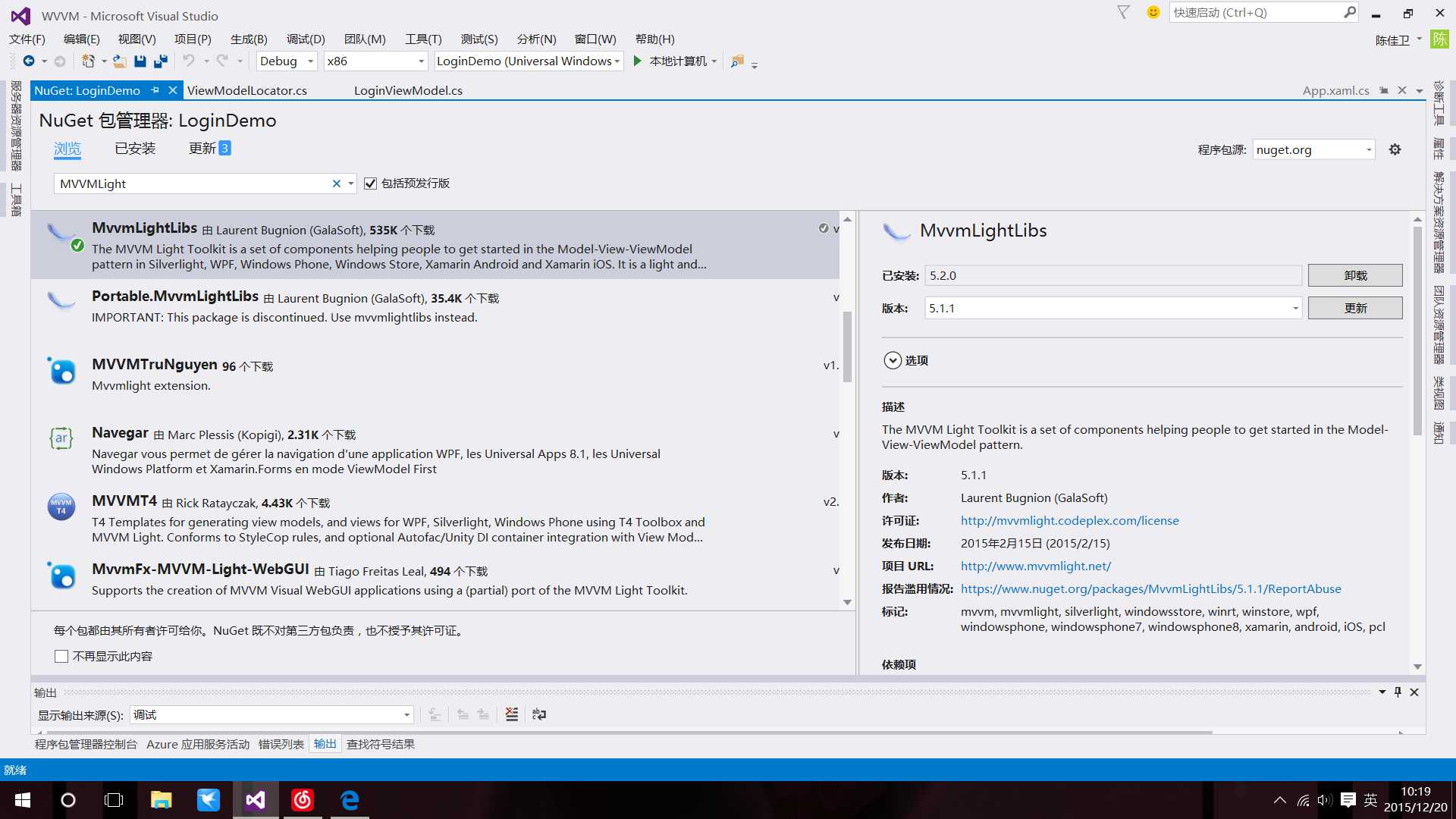Open the 错误列表 tab

point(281,744)
